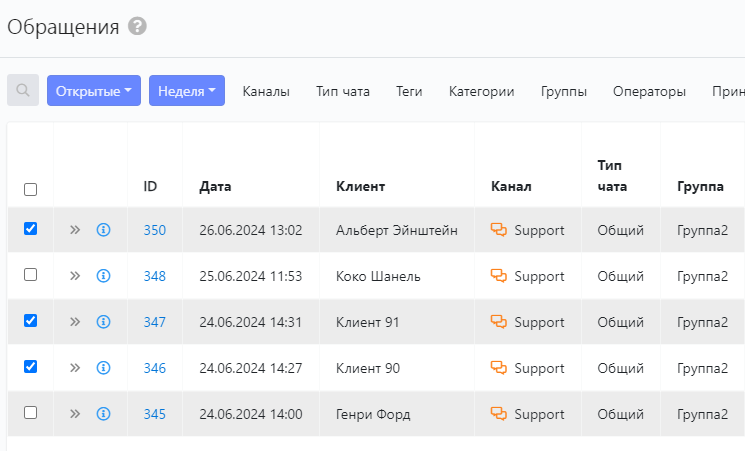
Task: Click client name Клиент 90
Action: click(x=368, y=368)
